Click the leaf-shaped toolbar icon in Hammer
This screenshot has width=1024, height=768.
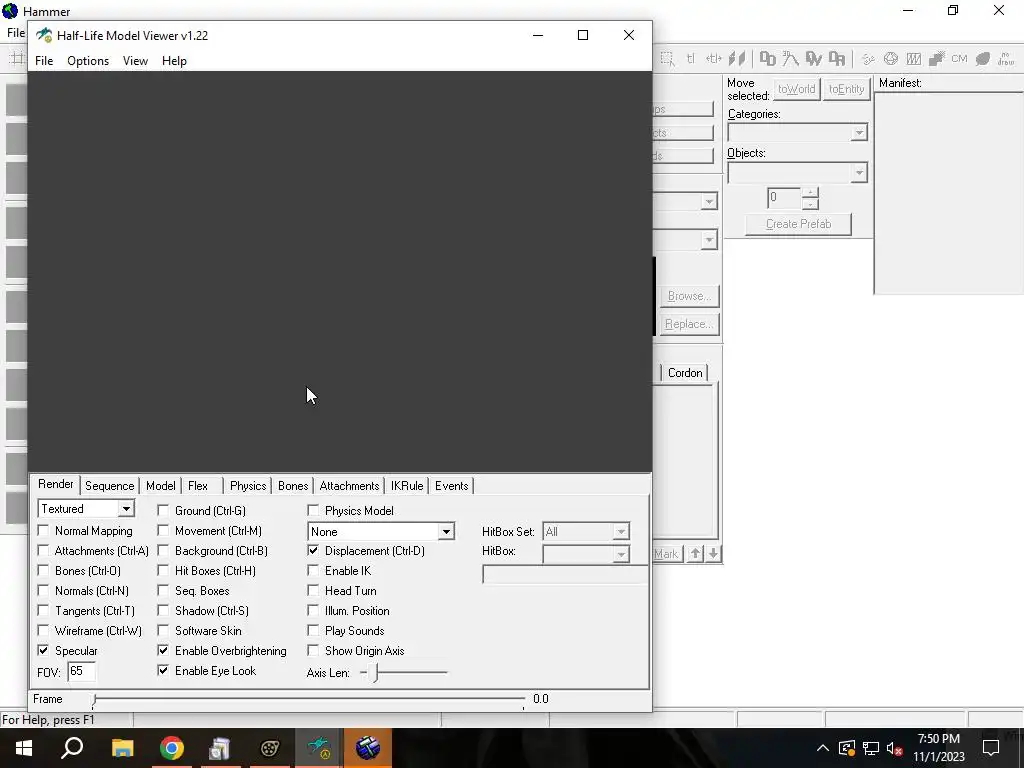click(983, 59)
